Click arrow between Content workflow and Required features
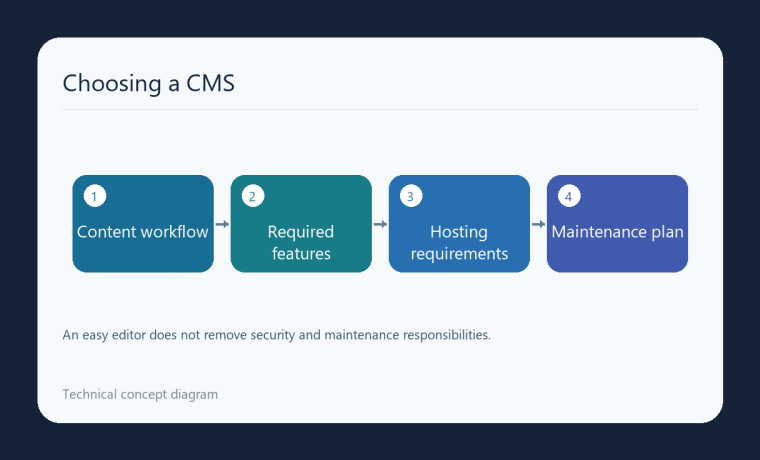Image resolution: width=760 pixels, height=460 pixels. [222, 224]
